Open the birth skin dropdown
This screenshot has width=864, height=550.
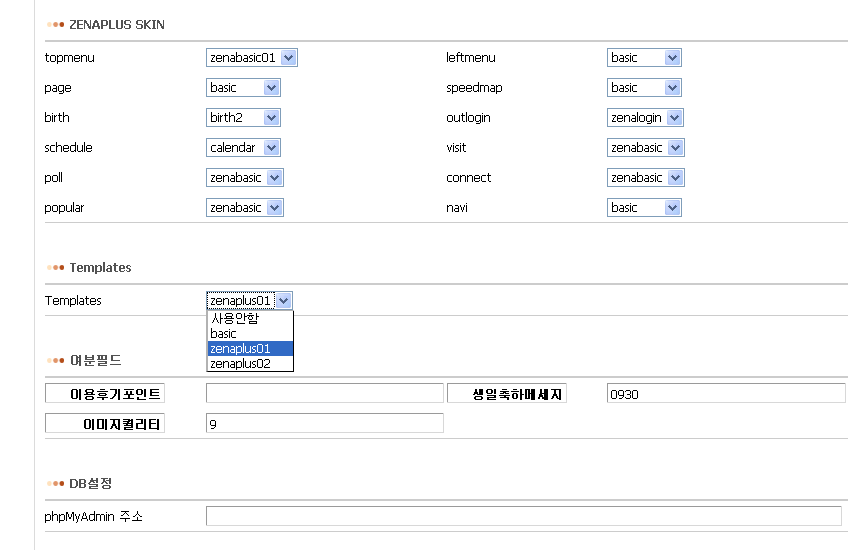243,118
